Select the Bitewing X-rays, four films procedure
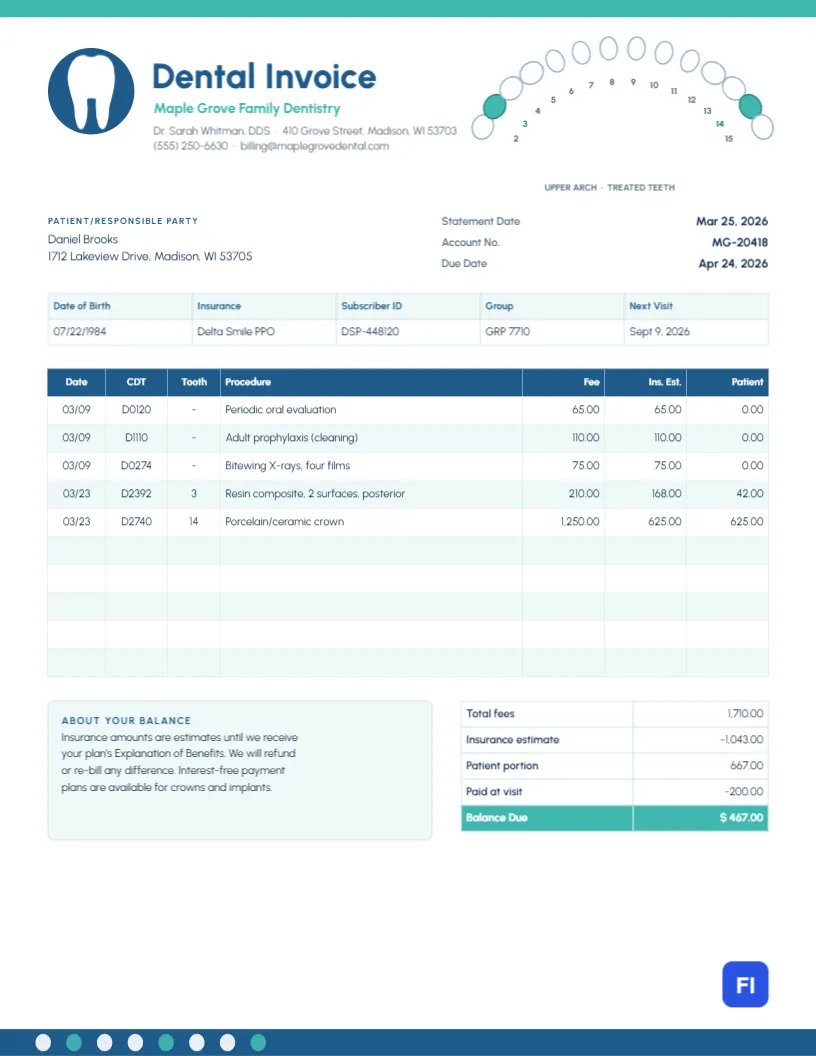816x1056 pixels. pos(287,465)
